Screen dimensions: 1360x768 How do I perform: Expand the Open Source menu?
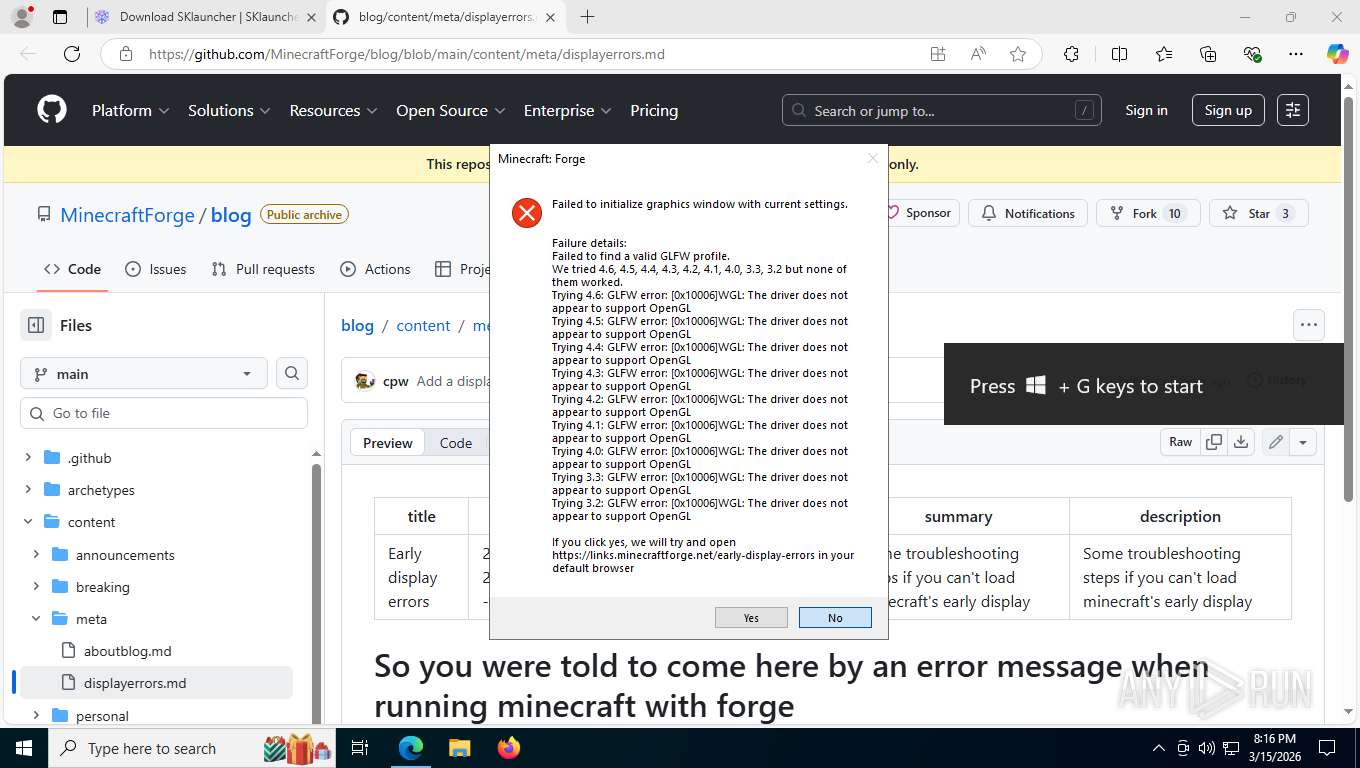pos(450,110)
